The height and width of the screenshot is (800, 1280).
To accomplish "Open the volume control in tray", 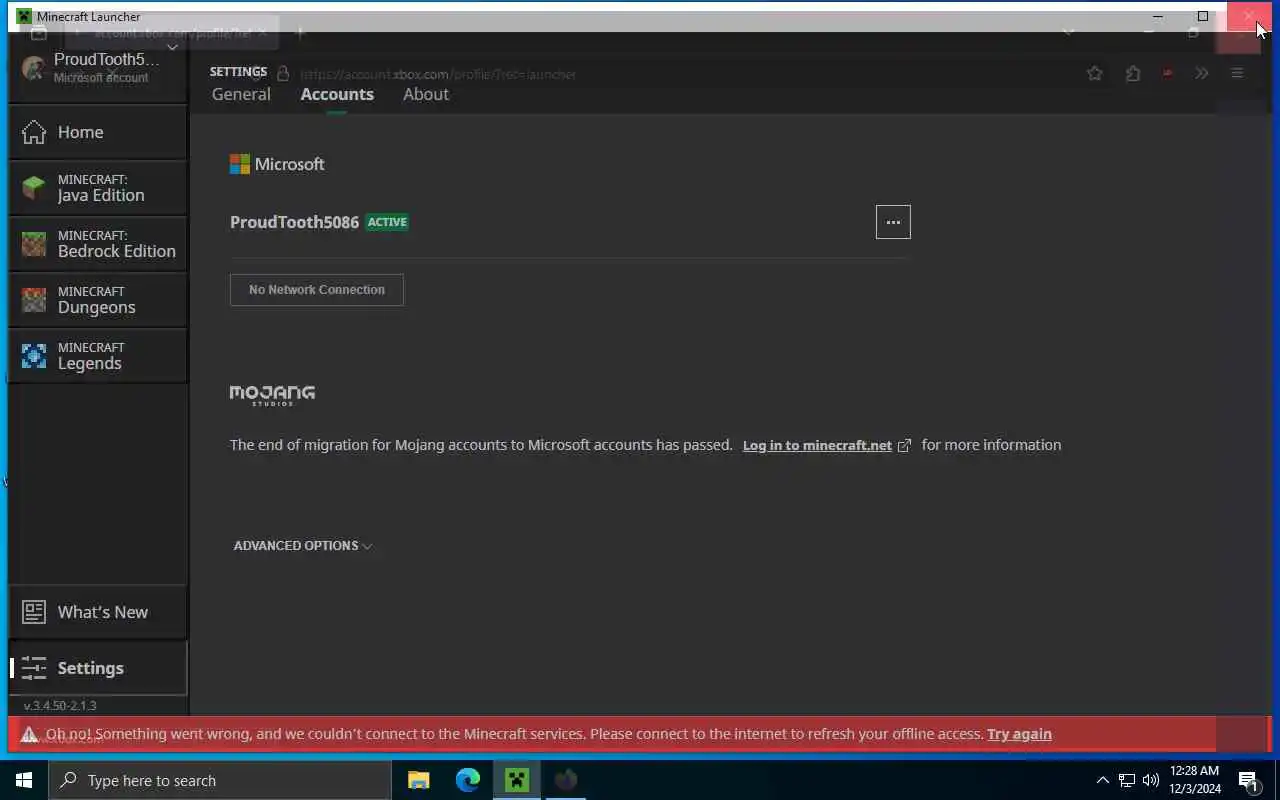I will click(1151, 780).
